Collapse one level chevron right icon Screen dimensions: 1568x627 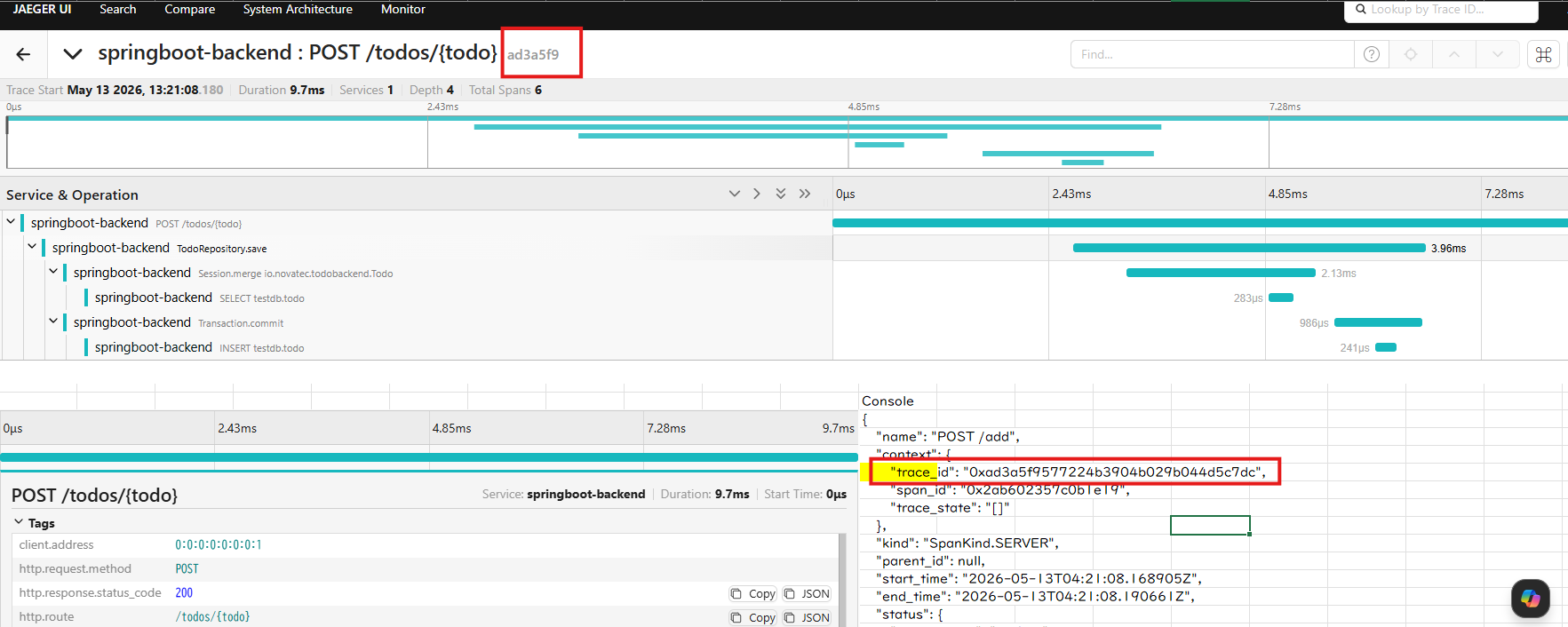tap(757, 194)
